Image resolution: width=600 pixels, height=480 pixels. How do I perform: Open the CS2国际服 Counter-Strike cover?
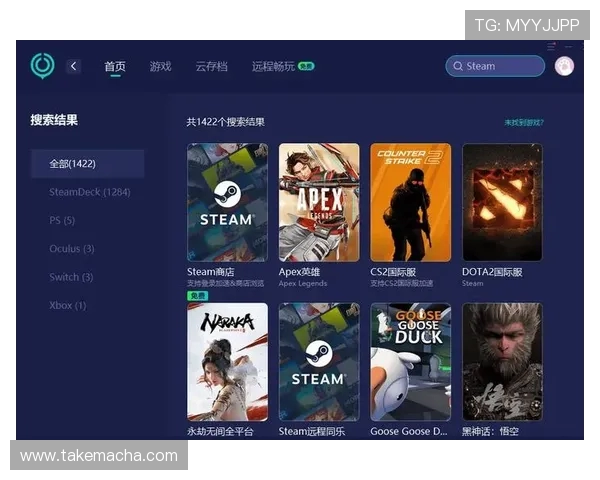(x=410, y=203)
